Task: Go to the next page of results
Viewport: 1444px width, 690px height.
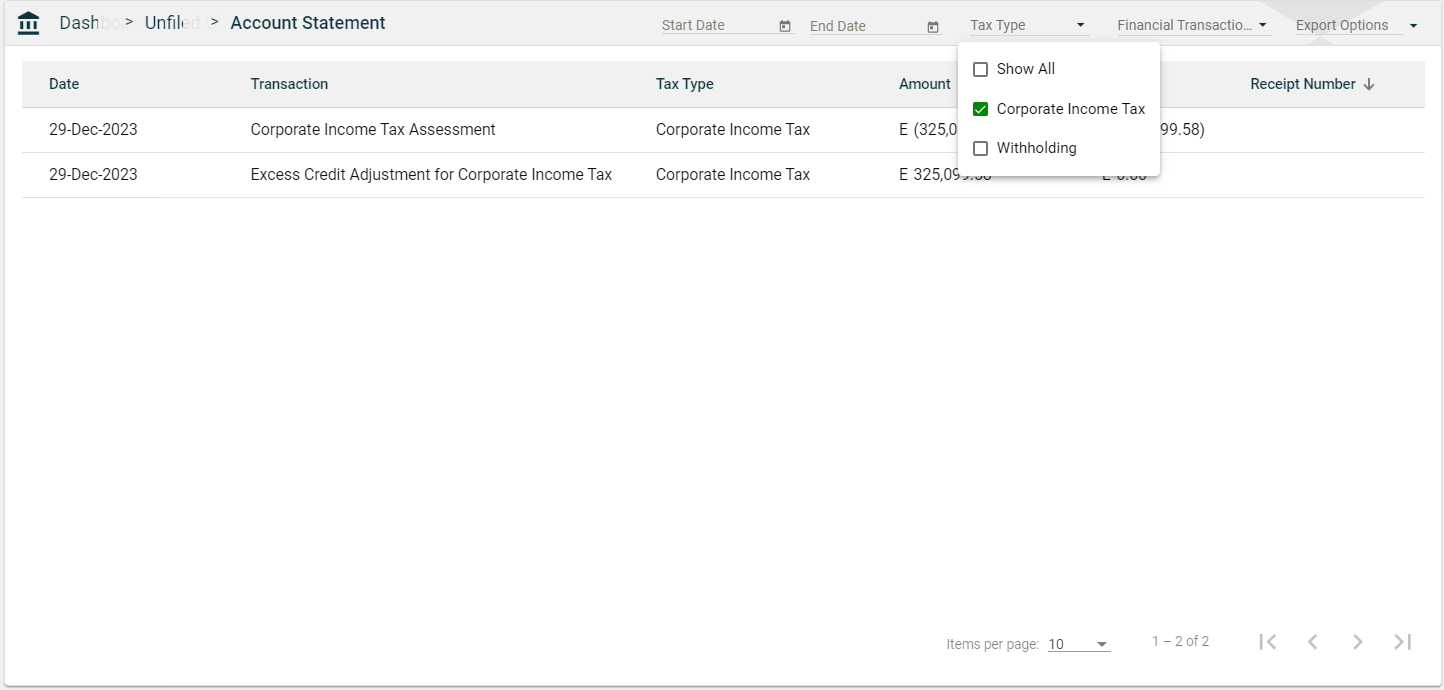Action: click(1357, 642)
